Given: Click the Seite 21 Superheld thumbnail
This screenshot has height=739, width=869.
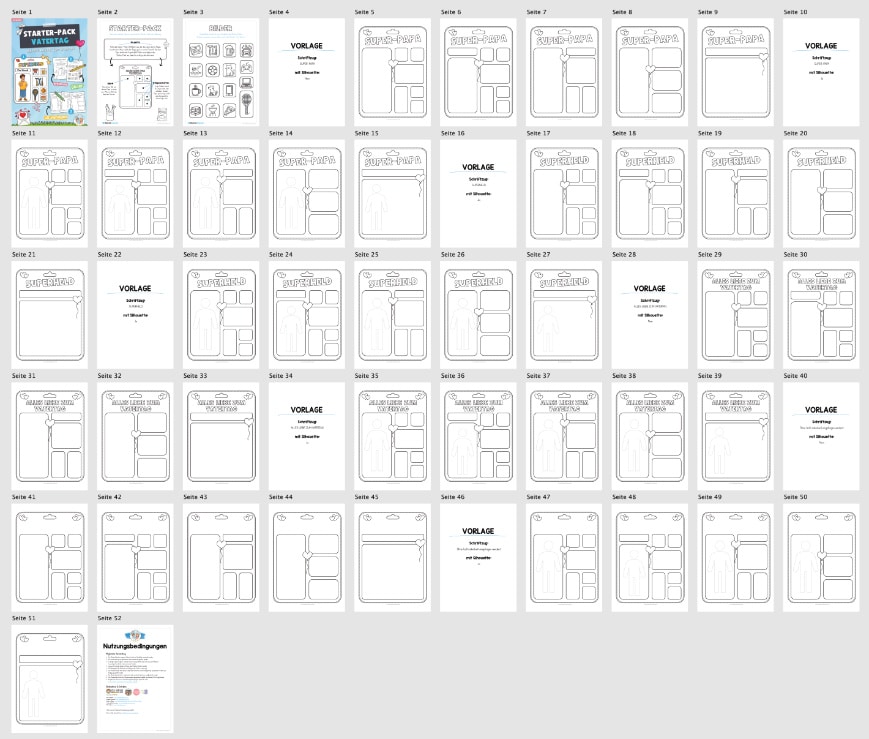Looking at the screenshot, I should click(x=49, y=315).
